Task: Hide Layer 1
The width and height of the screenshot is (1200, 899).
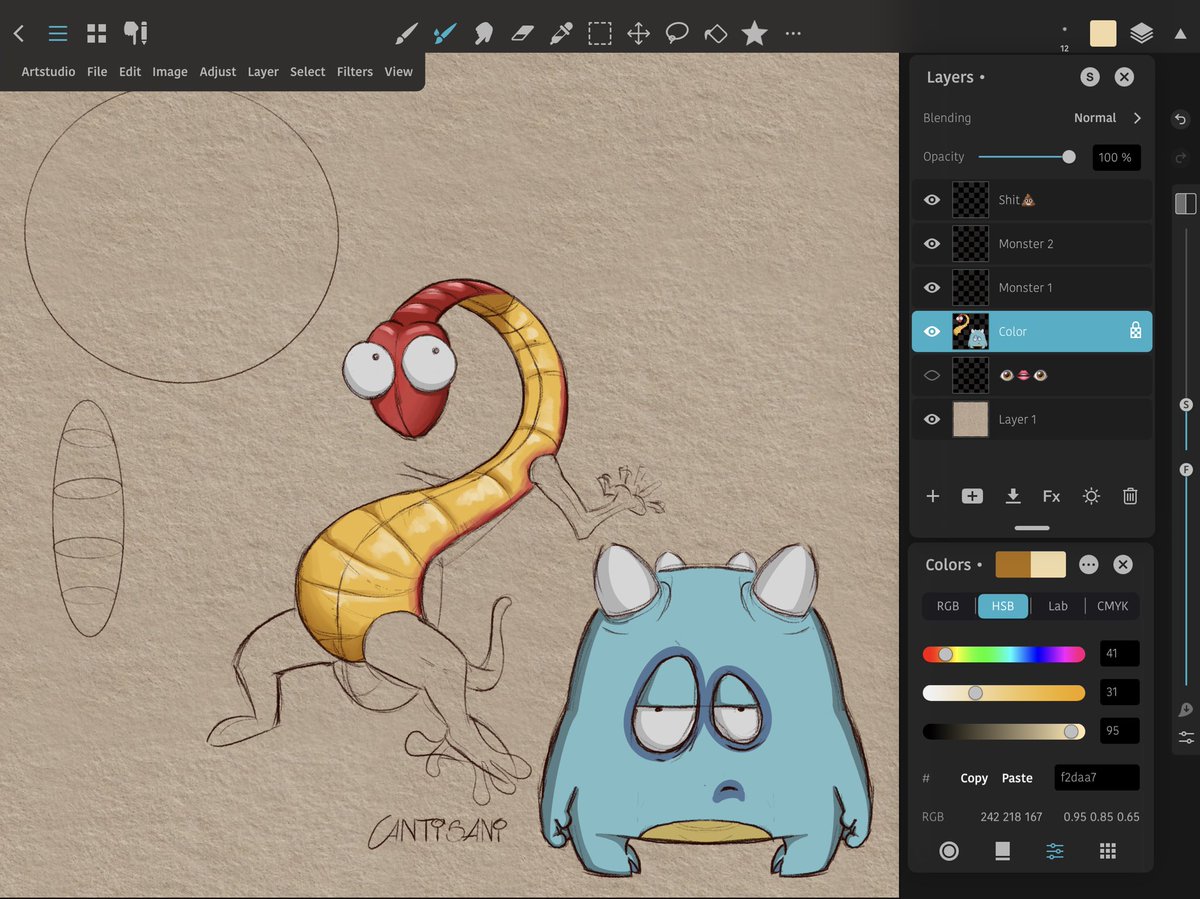Action: (x=932, y=420)
